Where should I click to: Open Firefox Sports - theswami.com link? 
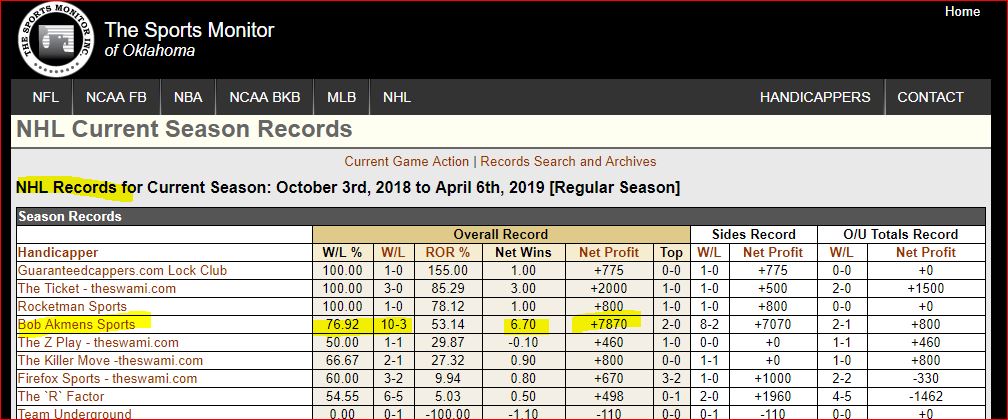107,378
